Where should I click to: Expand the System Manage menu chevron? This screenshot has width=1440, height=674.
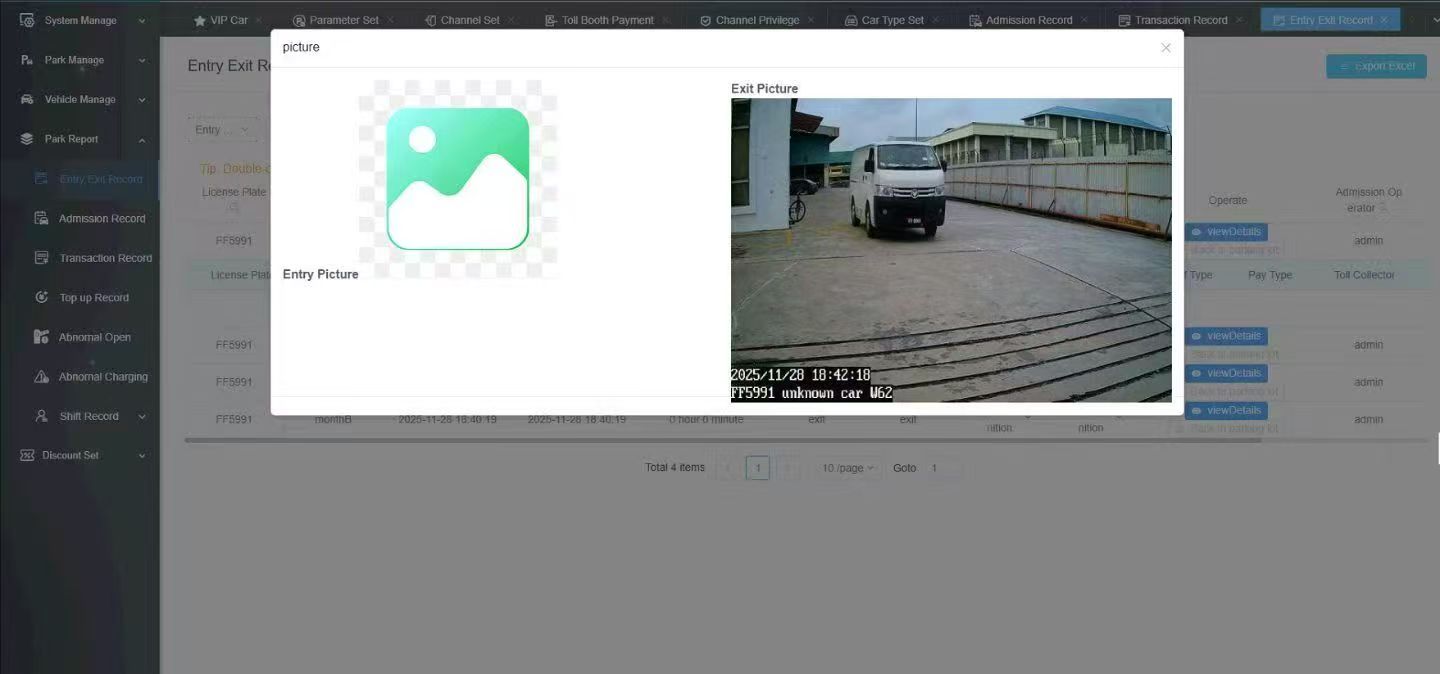pos(142,20)
